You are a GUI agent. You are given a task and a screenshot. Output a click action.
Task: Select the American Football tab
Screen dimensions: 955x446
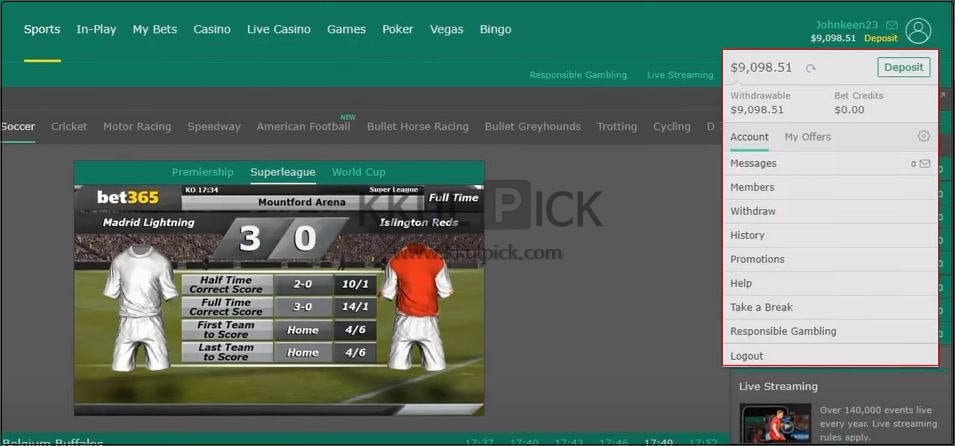pyautogui.click(x=303, y=127)
